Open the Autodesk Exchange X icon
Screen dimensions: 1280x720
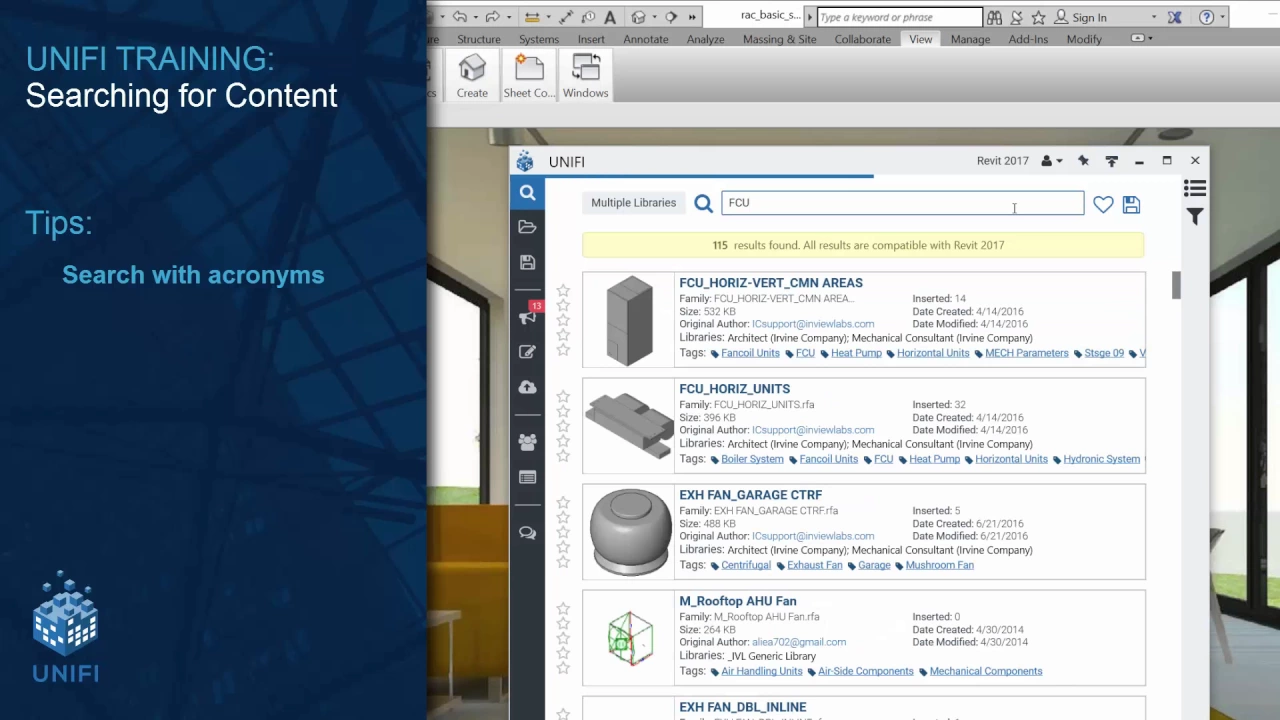[x=1175, y=17]
